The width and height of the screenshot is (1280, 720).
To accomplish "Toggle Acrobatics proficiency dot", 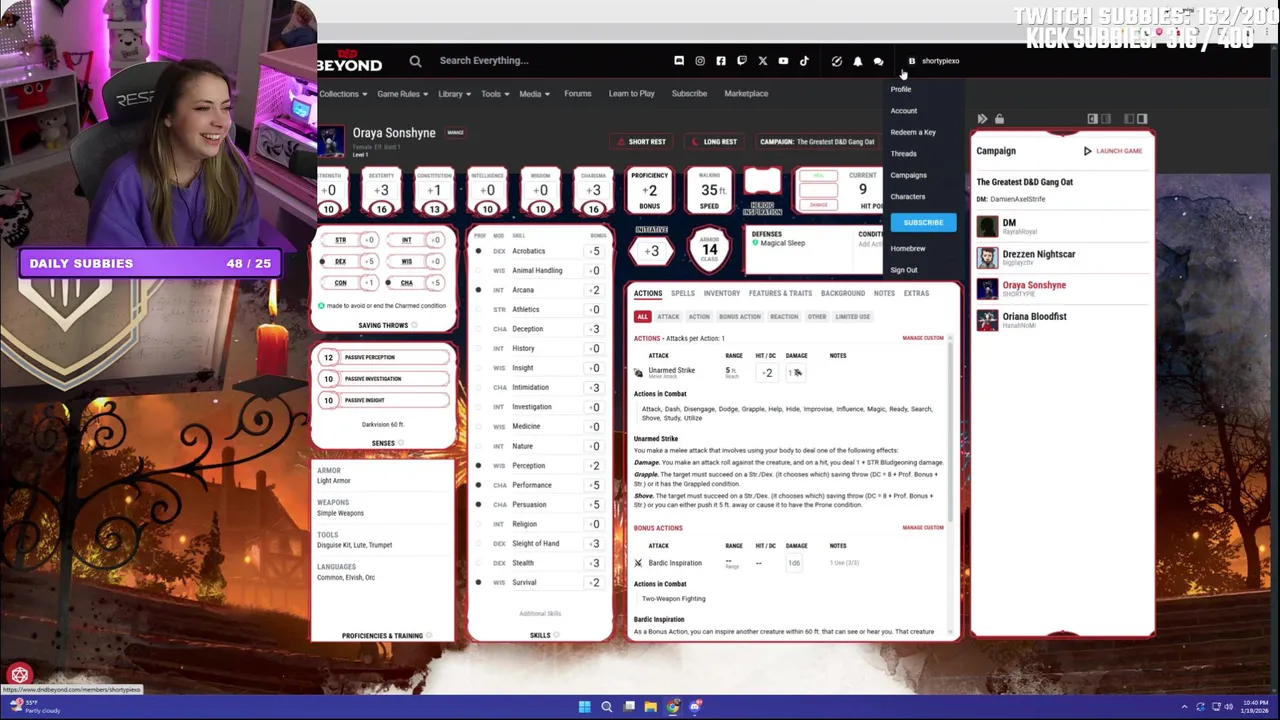I will point(478,251).
